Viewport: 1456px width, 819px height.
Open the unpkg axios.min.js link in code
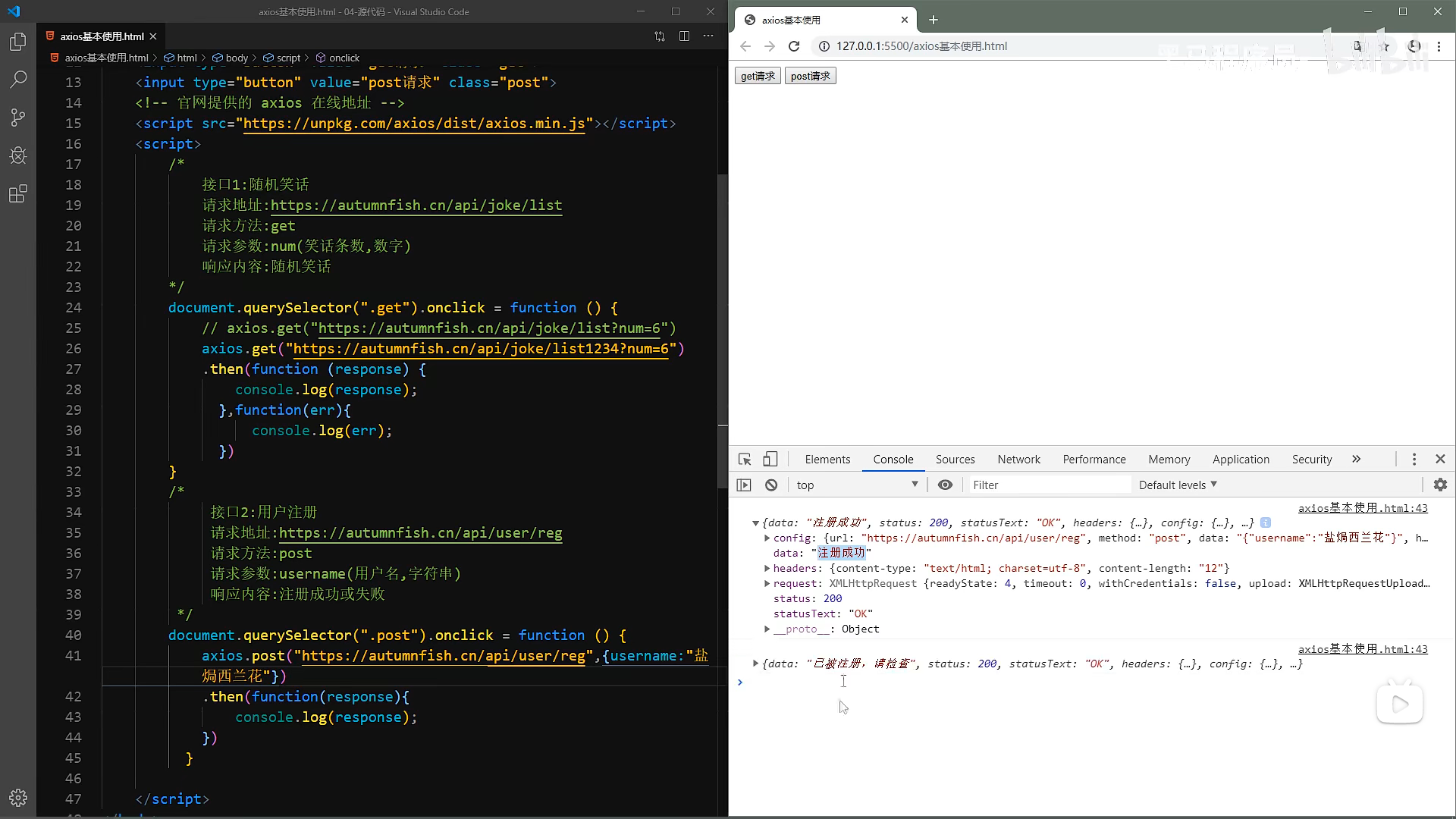[x=414, y=124]
